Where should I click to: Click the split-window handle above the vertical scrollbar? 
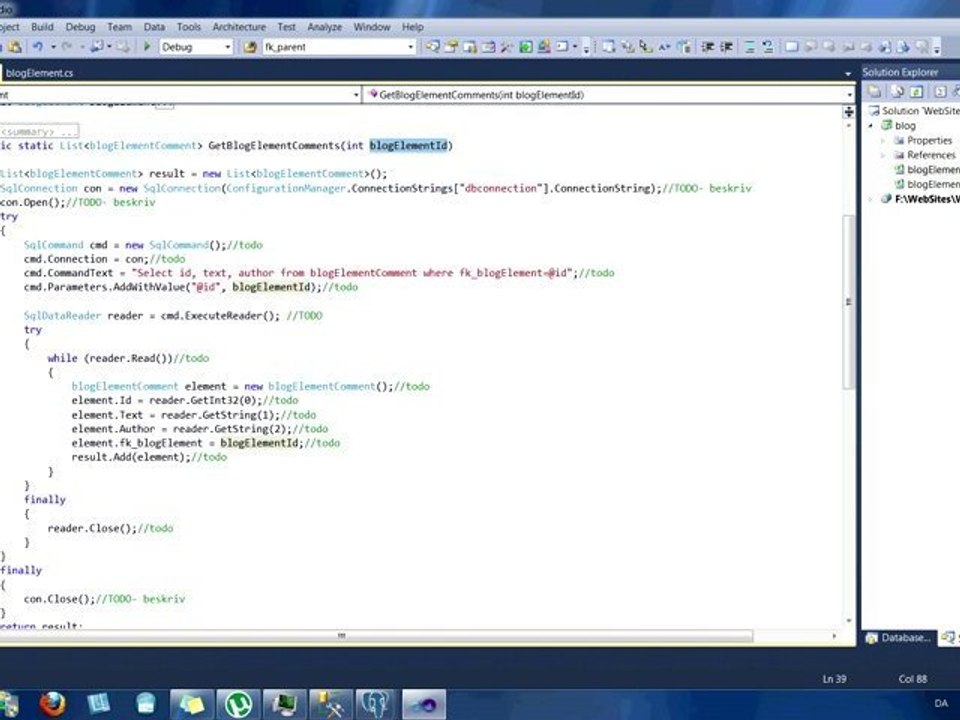click(849, 111)
